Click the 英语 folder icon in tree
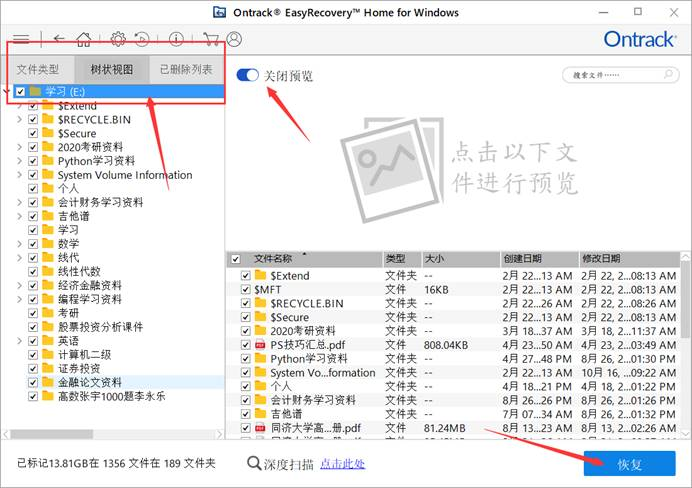Viewport: 692px width, 488px height. (48, 341)
